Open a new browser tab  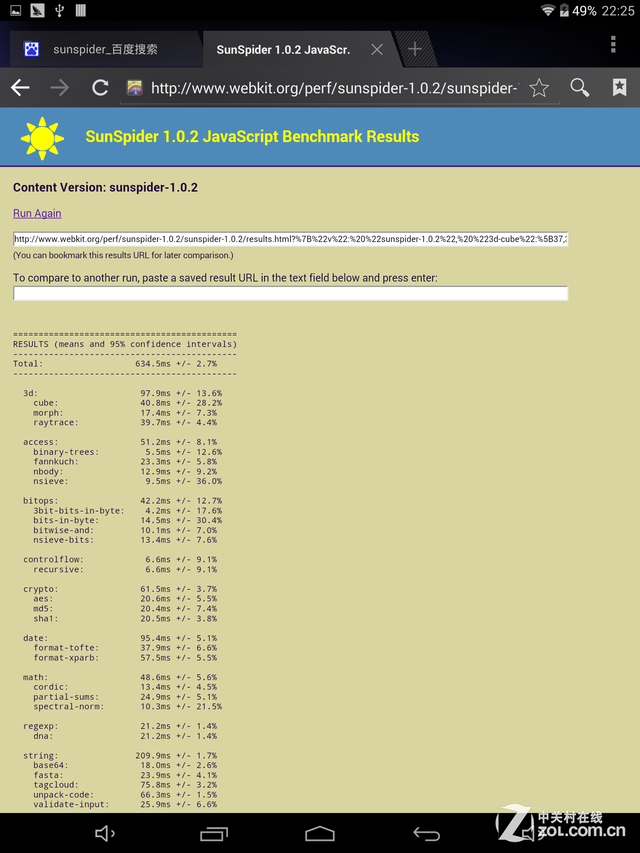(x=415, y=49)
